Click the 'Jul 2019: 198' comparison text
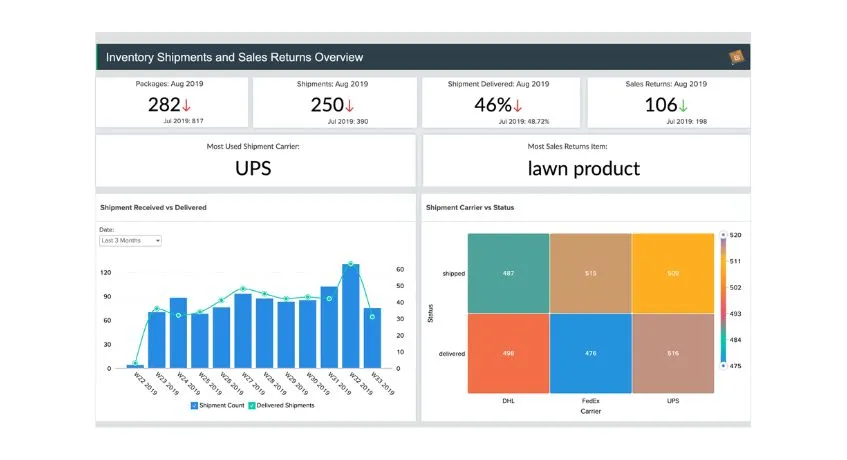 pyautogui.click(x=687, y=121)
